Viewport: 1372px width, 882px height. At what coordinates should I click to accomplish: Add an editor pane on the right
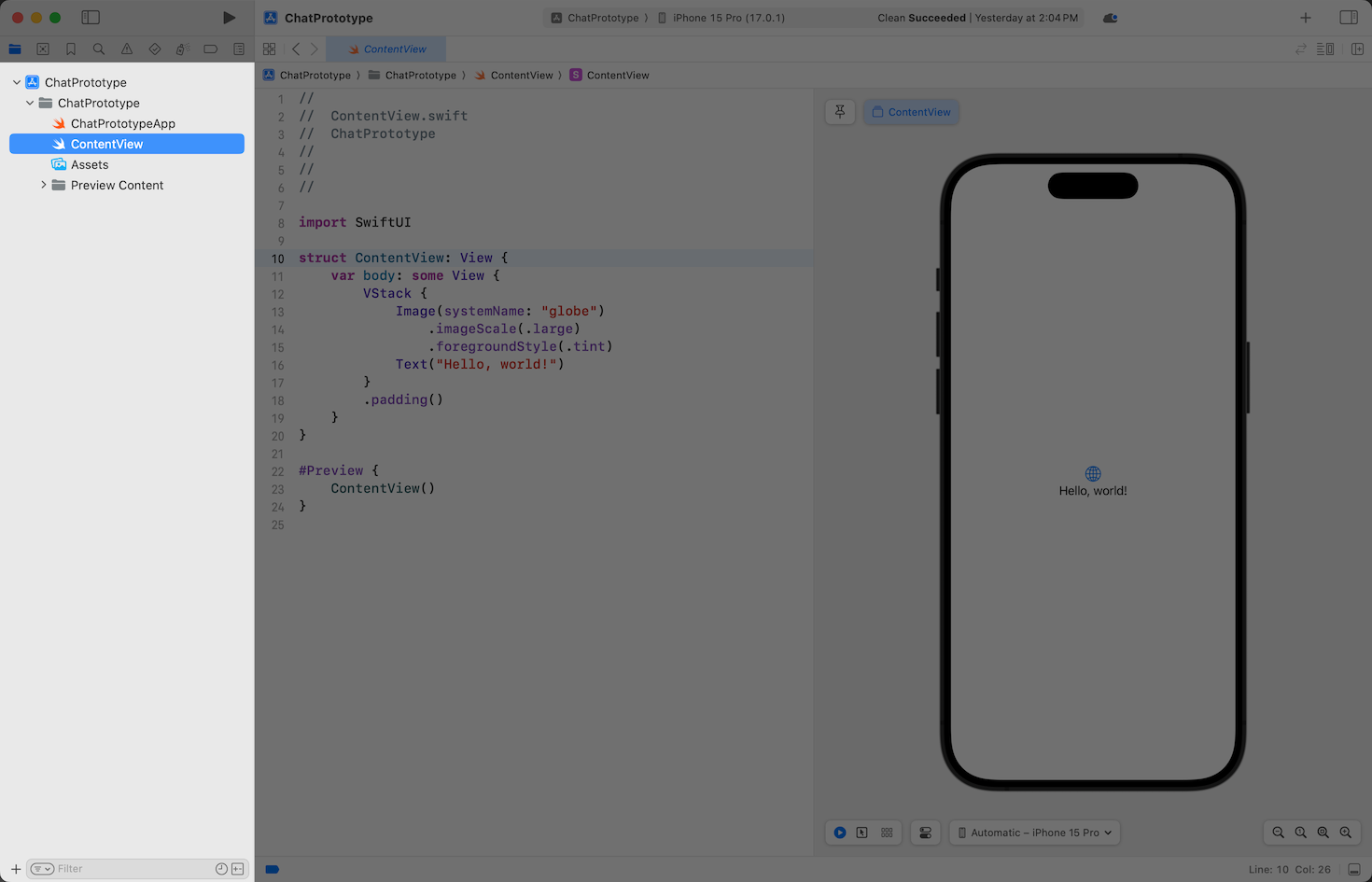(x=1358, y=49)
